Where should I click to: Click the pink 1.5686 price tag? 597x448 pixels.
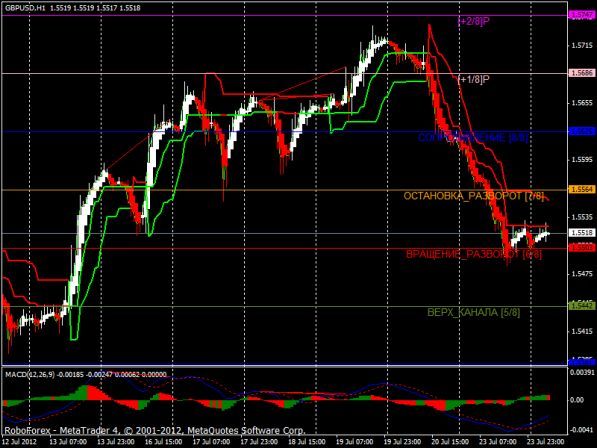click(x=582, y=73)
